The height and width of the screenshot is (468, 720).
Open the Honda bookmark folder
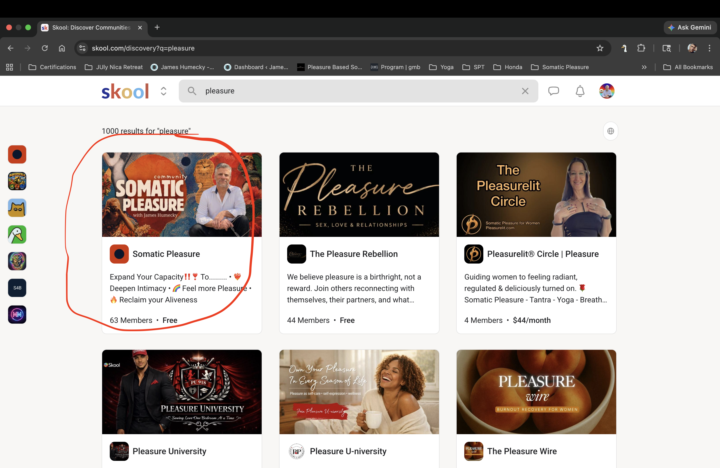pos(508,67)
